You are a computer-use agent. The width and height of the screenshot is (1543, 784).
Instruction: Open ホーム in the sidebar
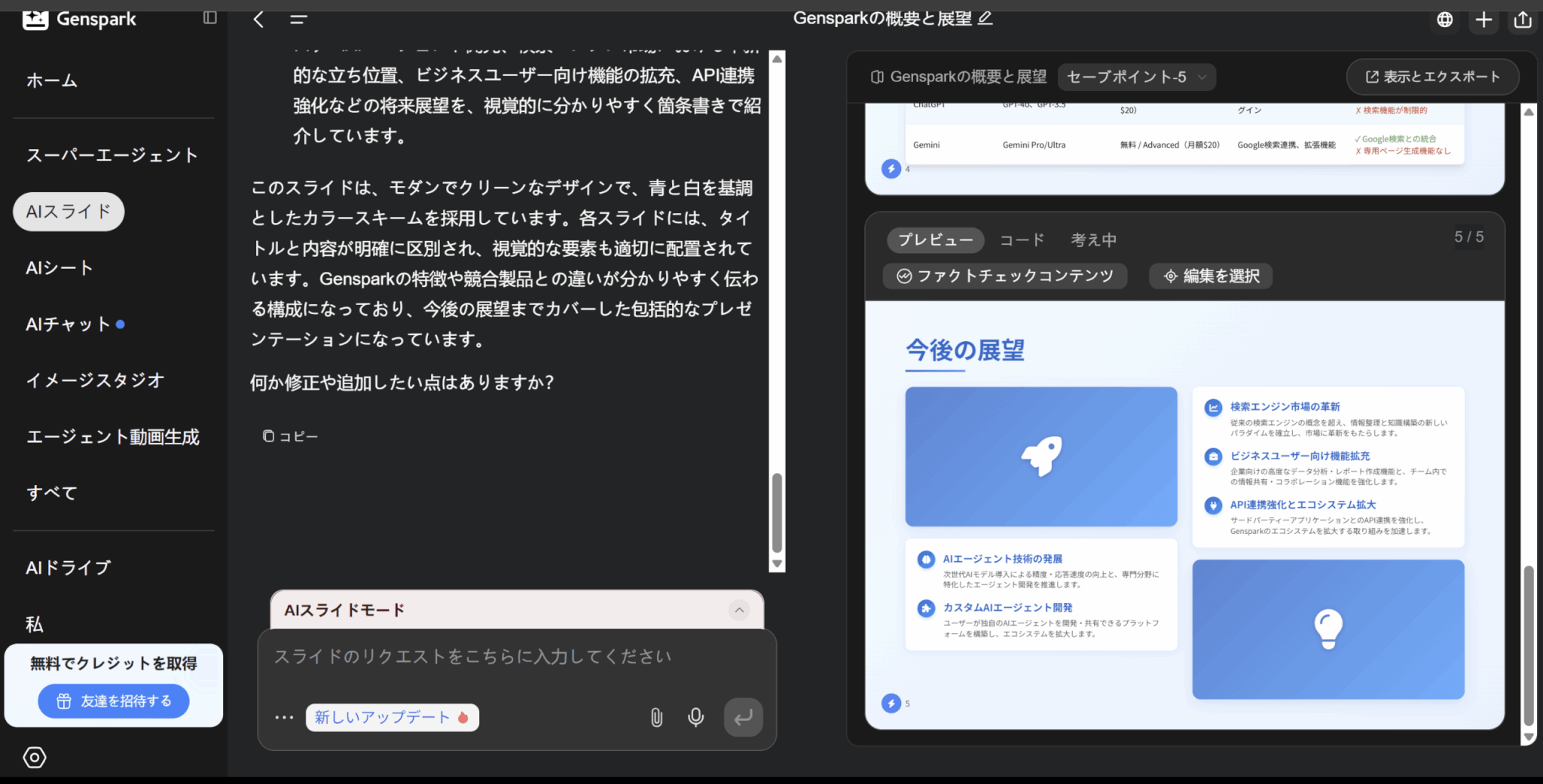tap(52, 81)
